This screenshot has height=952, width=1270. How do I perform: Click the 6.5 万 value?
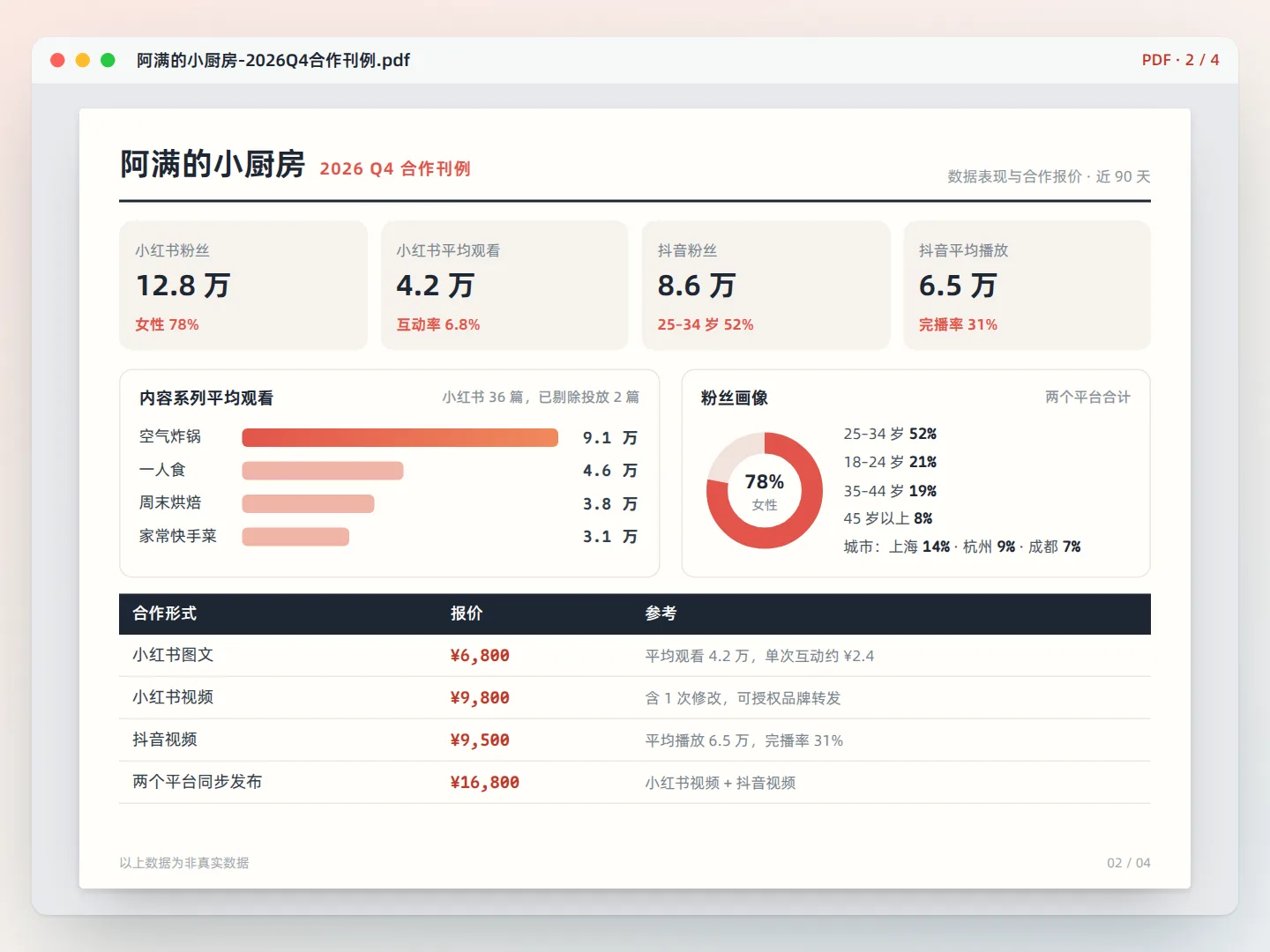[x=958, y=286]
